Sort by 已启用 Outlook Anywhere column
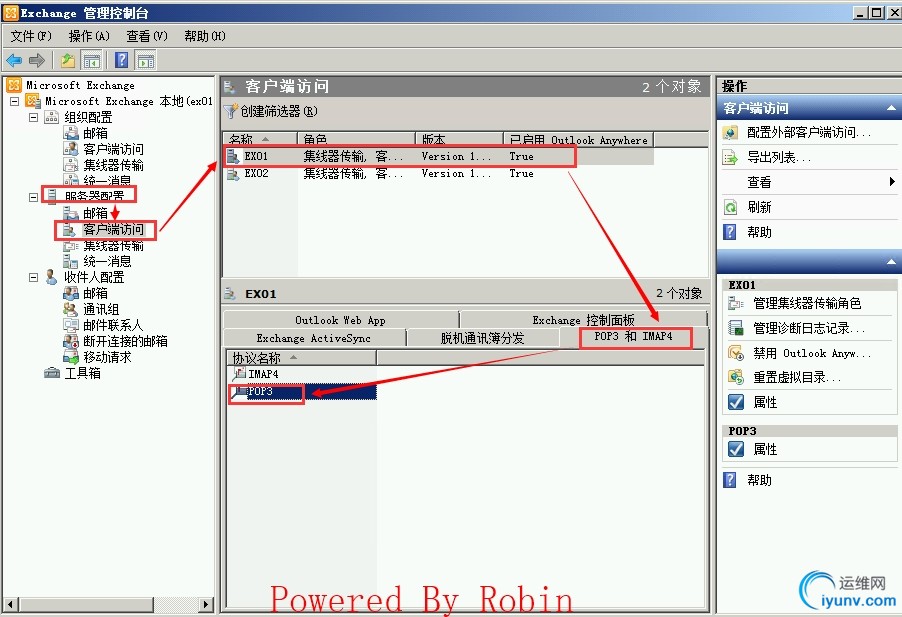Image resolution: width=902 pixels, height=617 pixels. (578, 140)
